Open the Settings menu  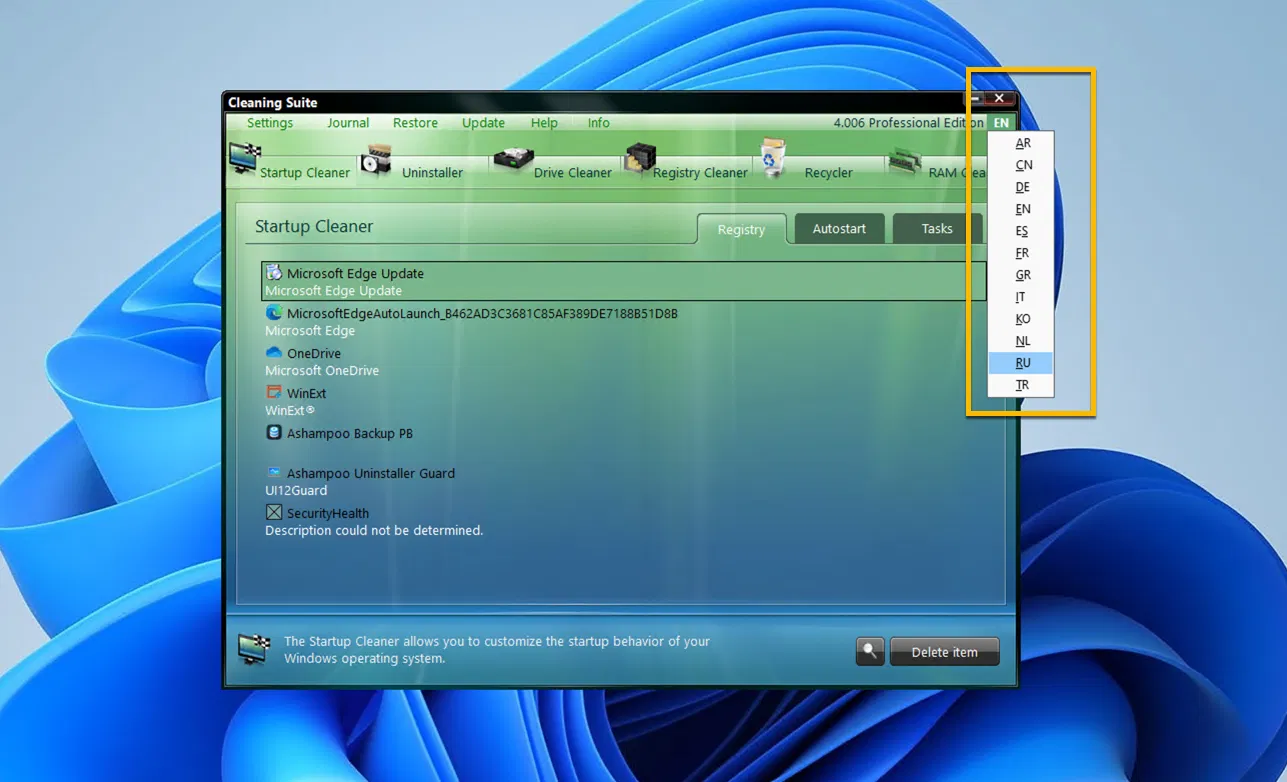tap(270, 123)
